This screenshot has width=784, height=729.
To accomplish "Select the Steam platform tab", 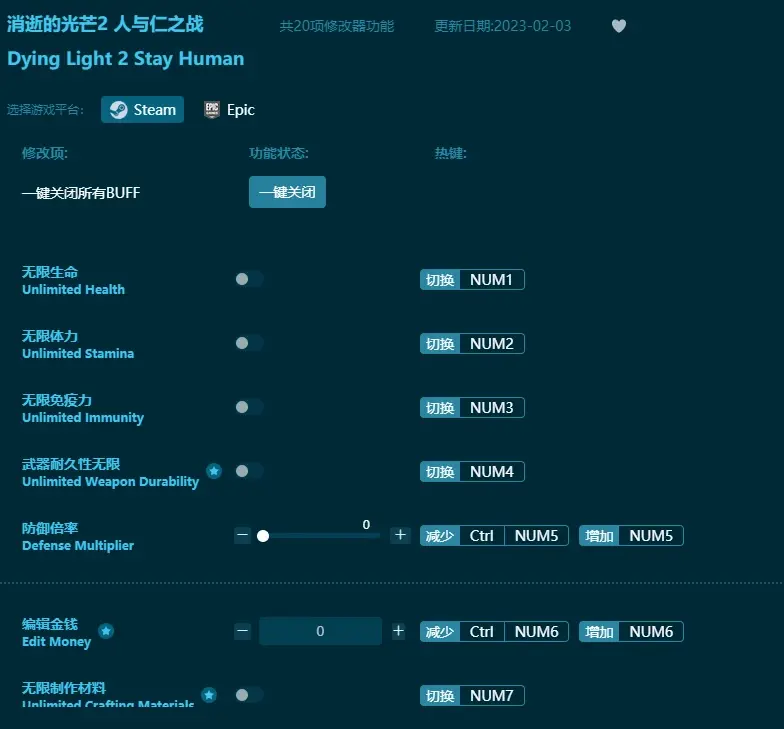I will point(142,110).
